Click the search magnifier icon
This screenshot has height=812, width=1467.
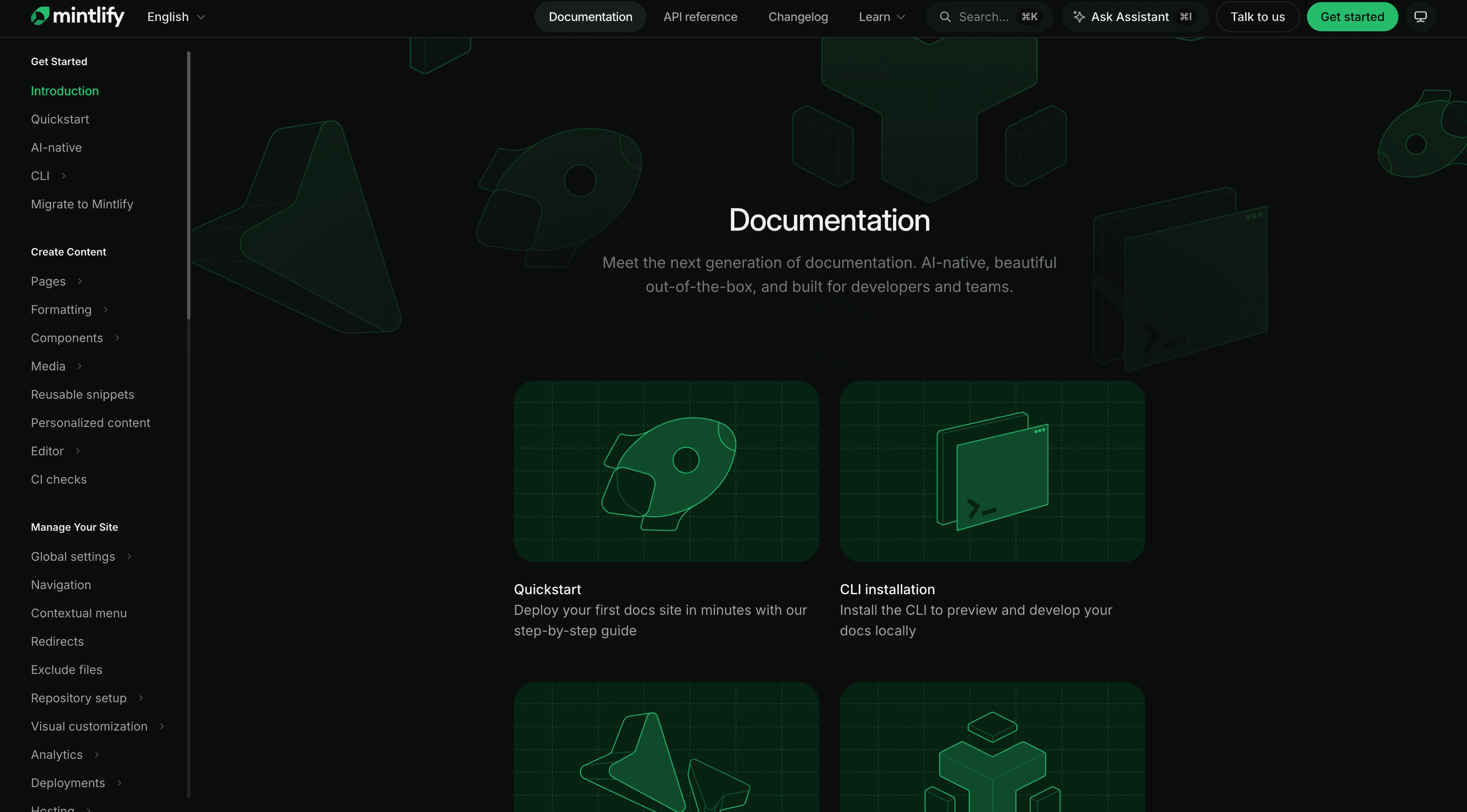pyautogui.click(x=945, y=17)
